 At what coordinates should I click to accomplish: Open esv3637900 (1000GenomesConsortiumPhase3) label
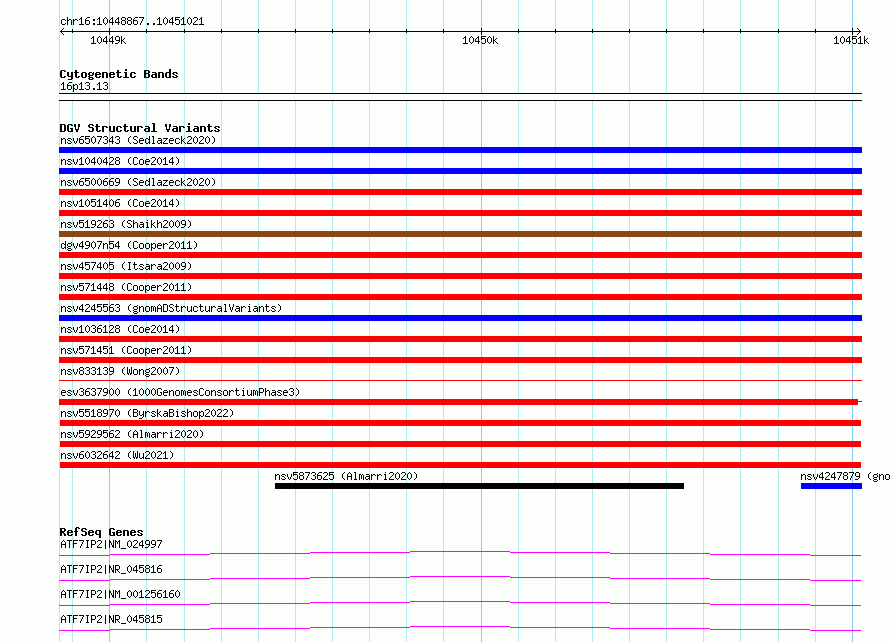coord(180,392)
